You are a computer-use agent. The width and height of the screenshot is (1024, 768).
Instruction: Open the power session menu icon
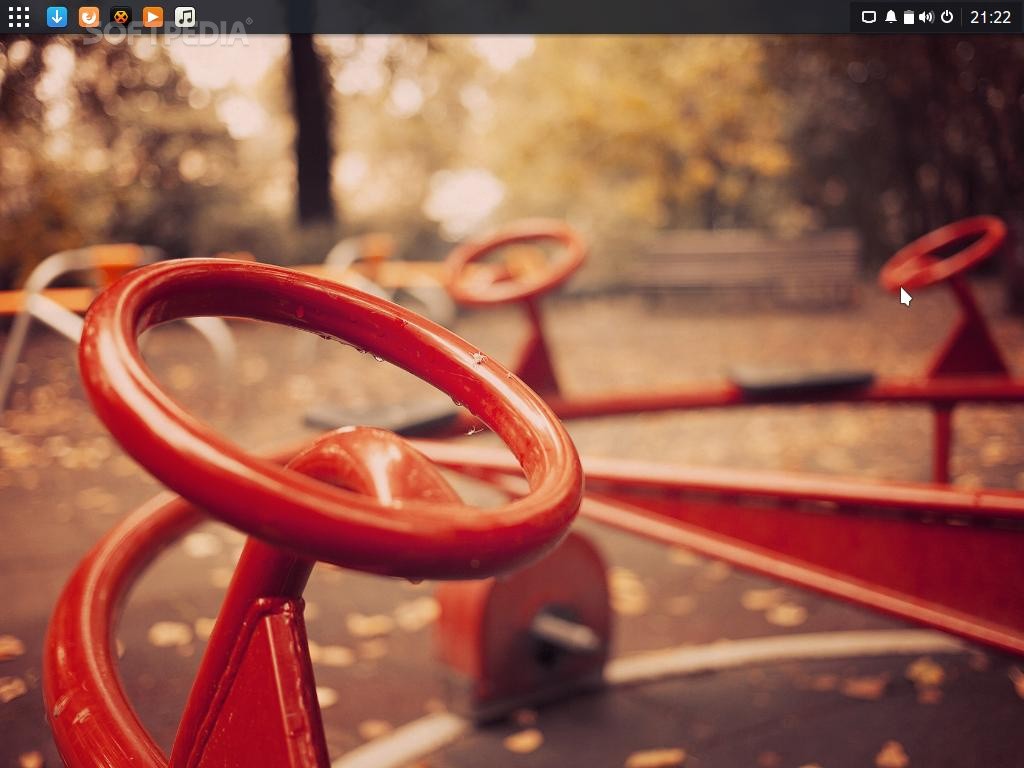click(947, 17)
